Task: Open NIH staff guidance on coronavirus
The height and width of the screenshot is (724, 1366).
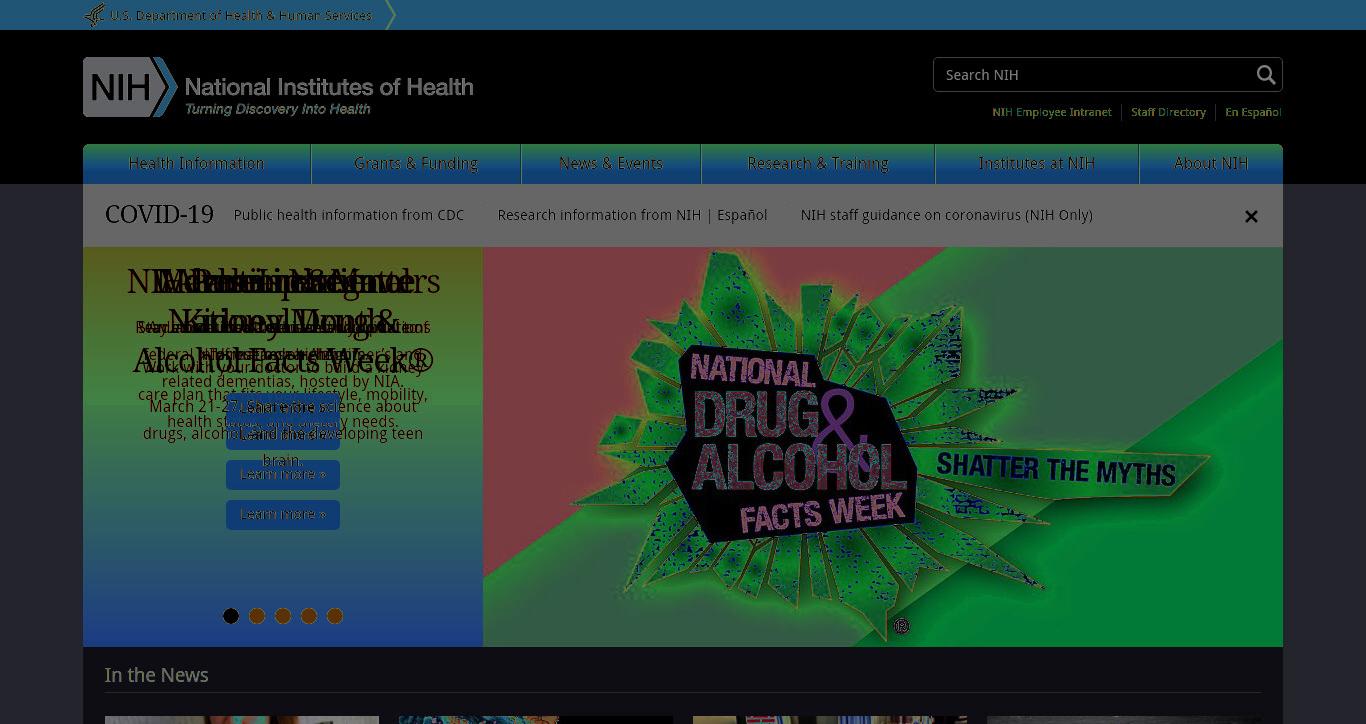Action: pos(946,215)
